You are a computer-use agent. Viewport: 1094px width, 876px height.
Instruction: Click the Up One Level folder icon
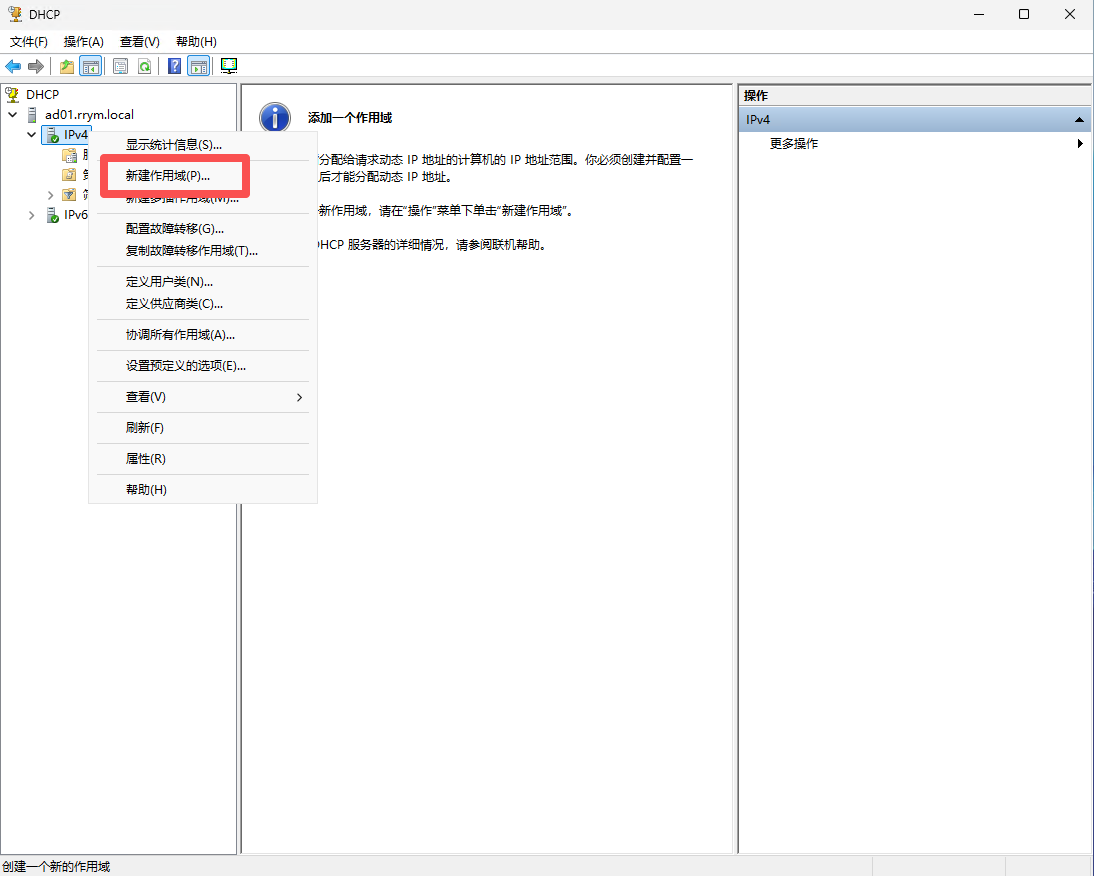pos(67,66)
